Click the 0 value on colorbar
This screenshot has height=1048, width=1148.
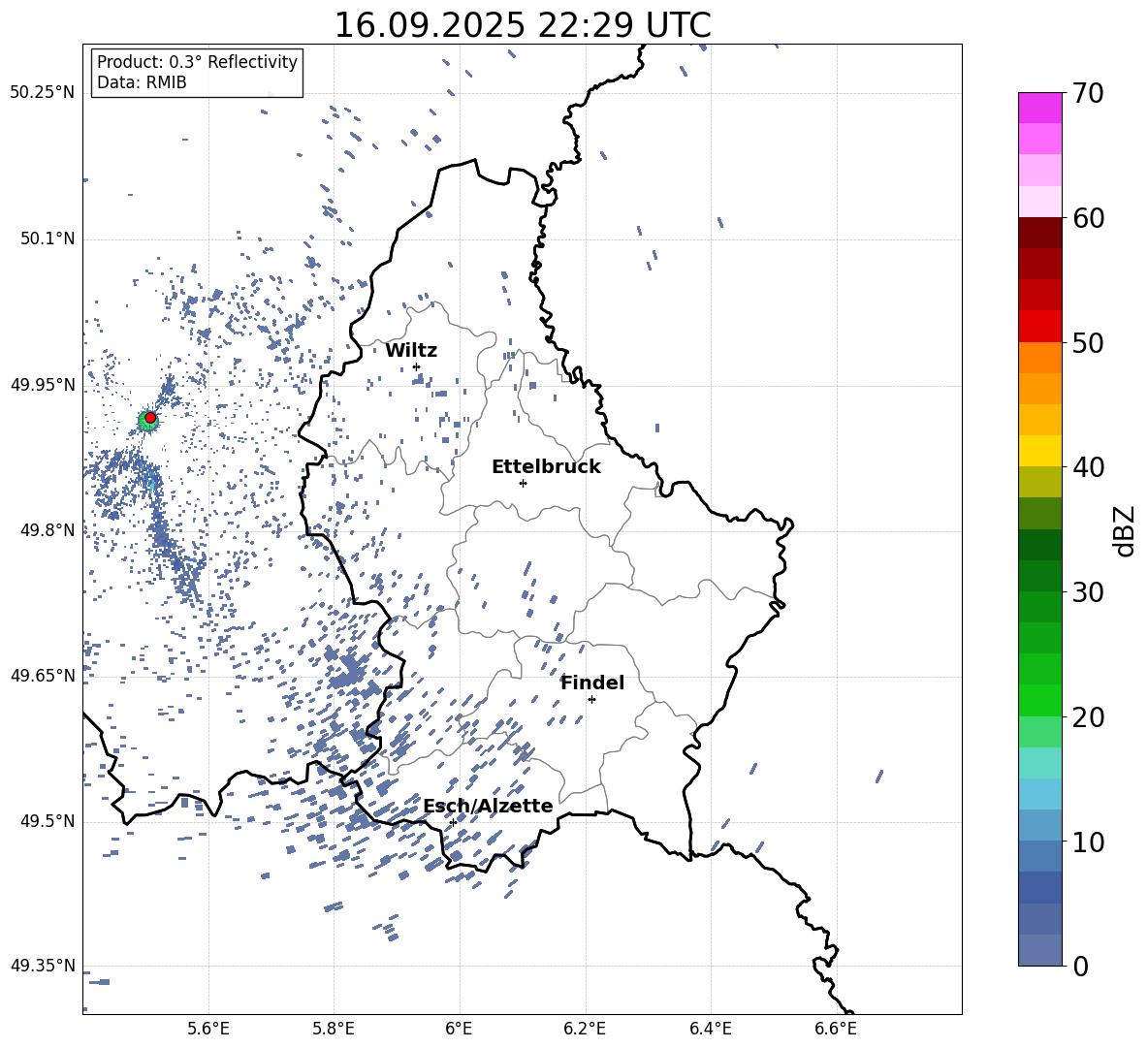[x=1081, y=966]
